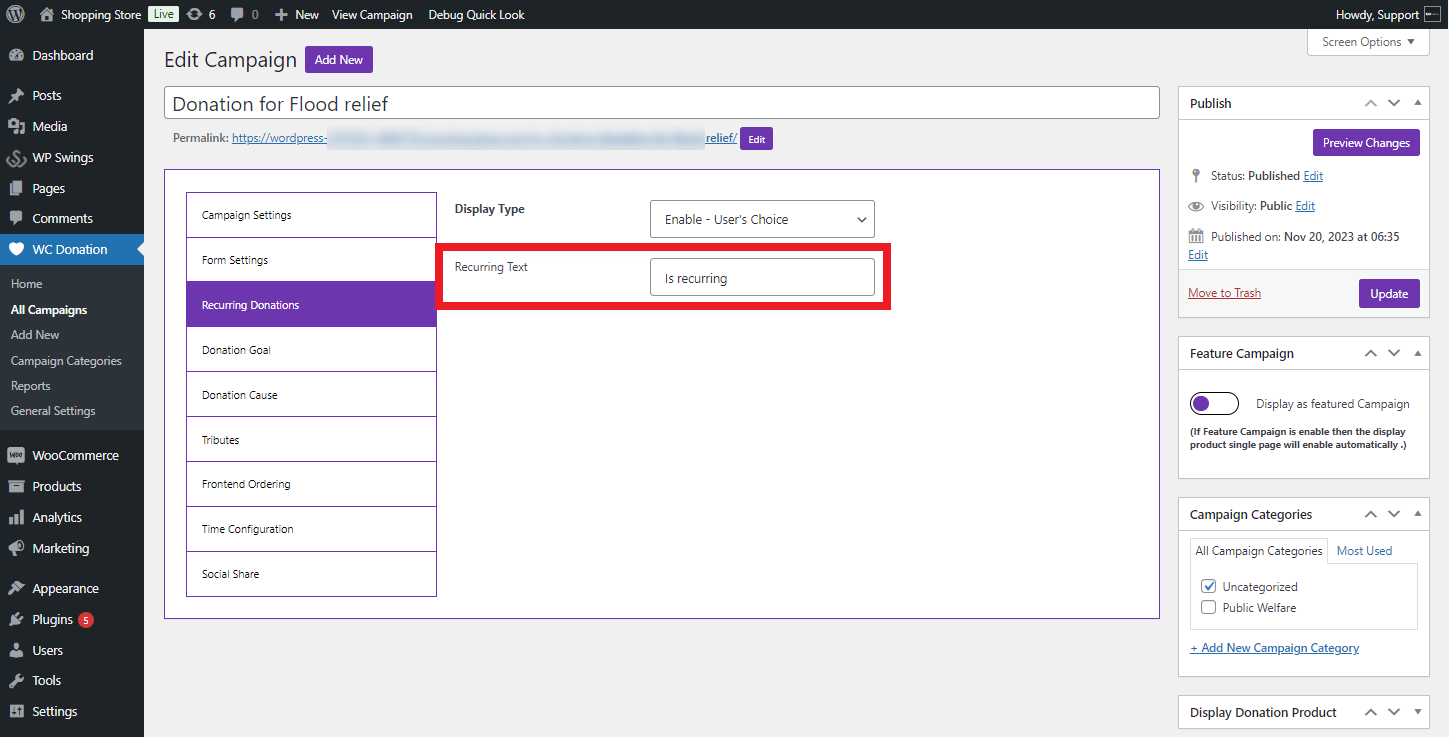Image resolution: width=1449 pixels, height=737 pixels.
Task: Click Add New Campaign Category link
Action: pos(1274,648)
